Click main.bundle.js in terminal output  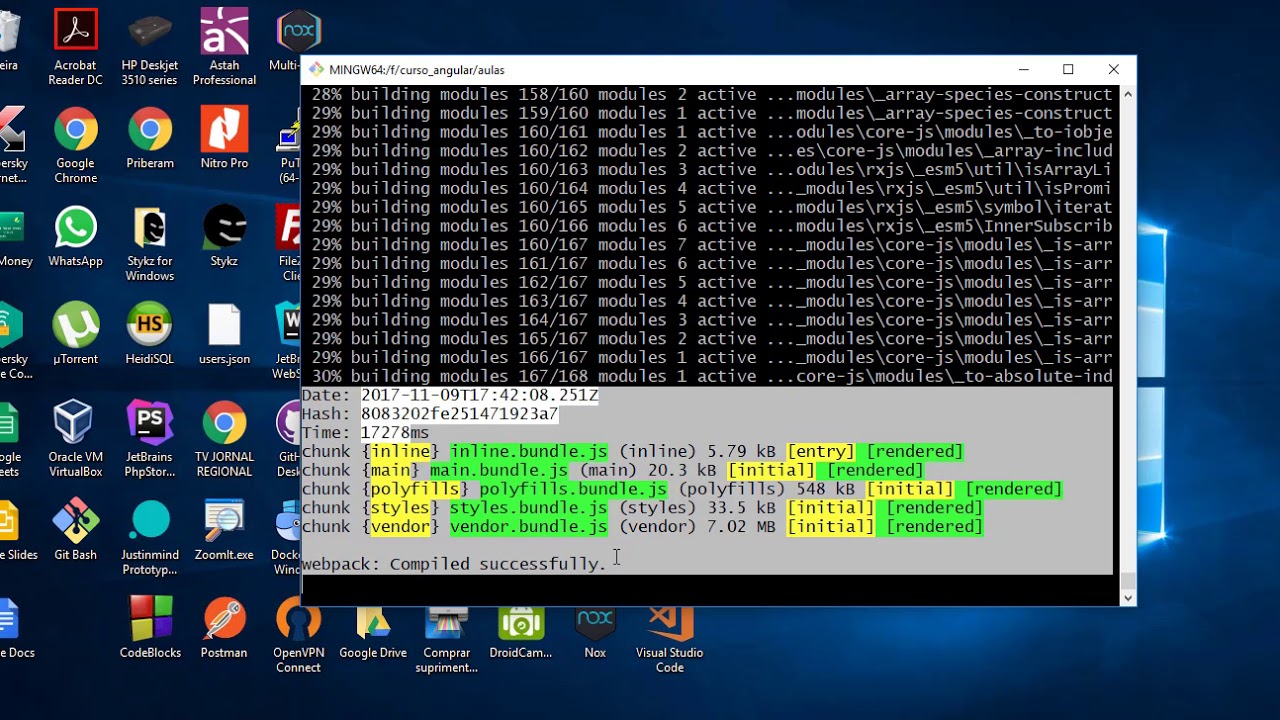click(x=498, y=470)
